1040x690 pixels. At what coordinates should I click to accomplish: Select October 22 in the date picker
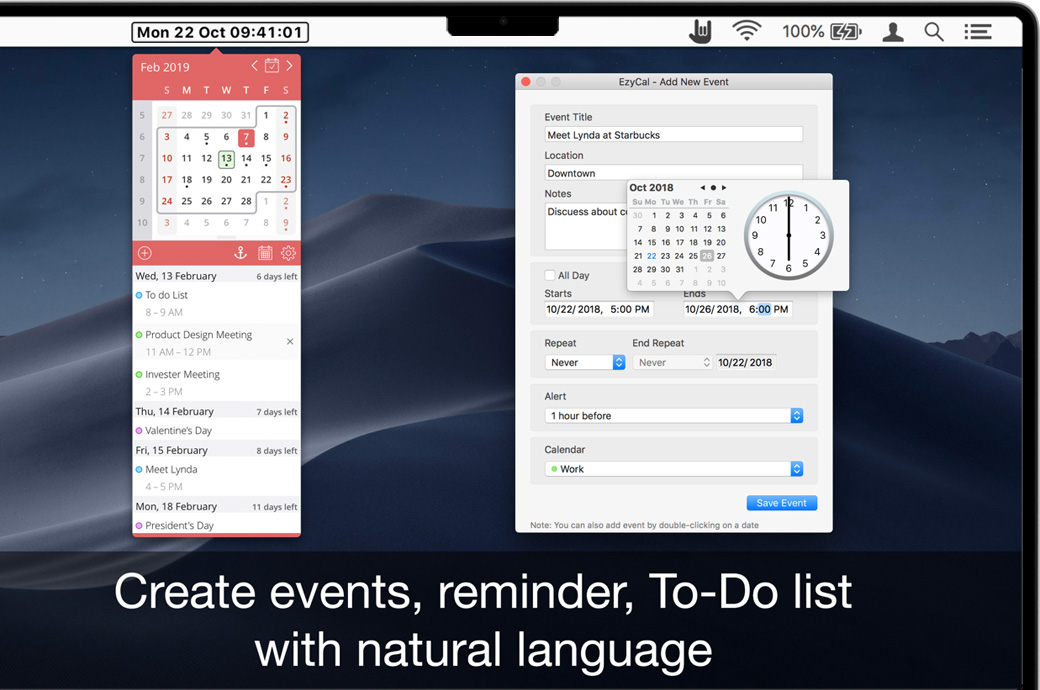[652, 256]
